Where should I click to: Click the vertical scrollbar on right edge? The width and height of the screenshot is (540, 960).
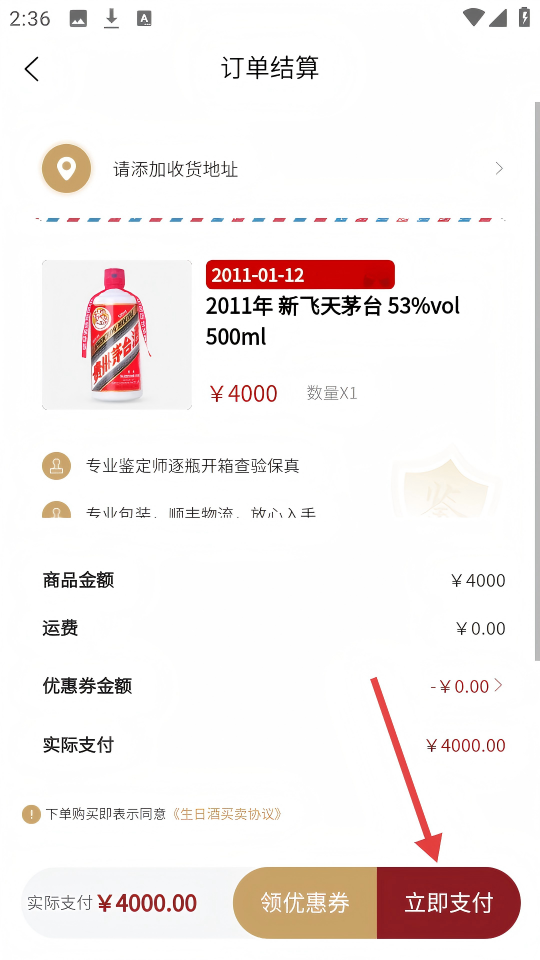pos(537,382)
